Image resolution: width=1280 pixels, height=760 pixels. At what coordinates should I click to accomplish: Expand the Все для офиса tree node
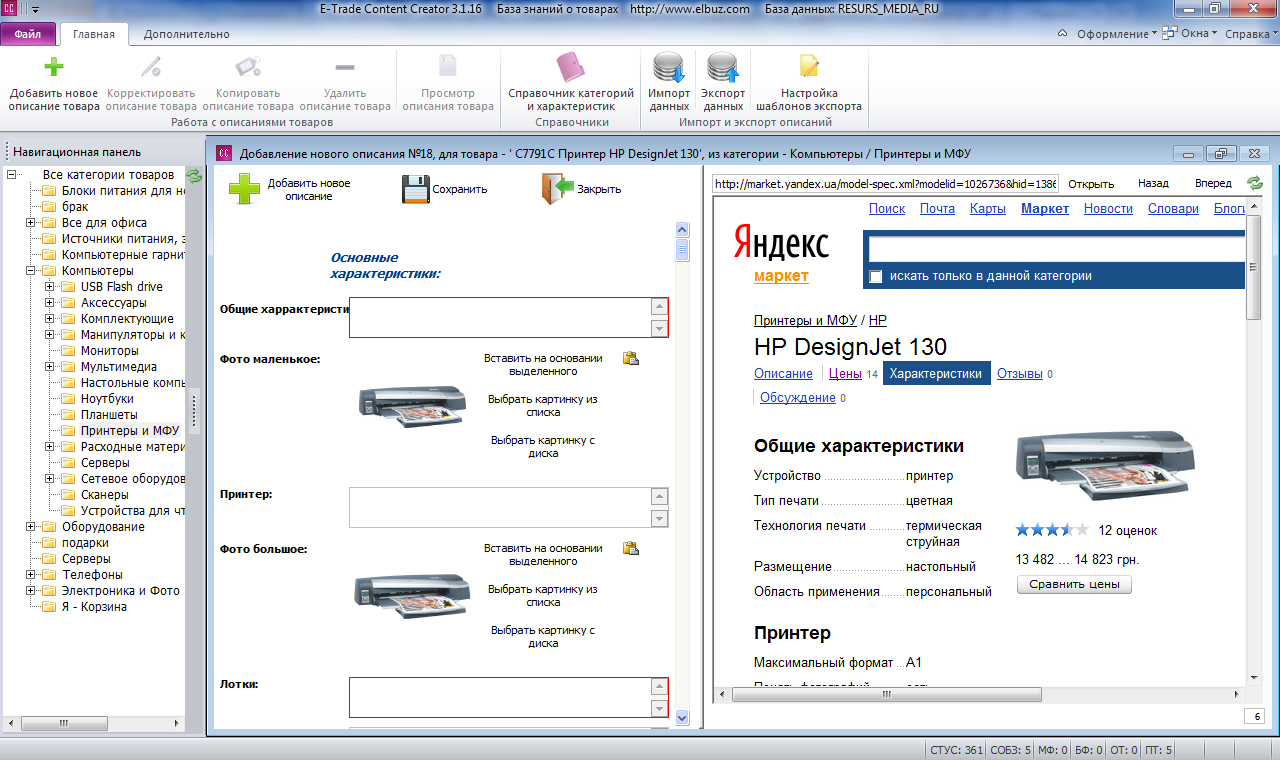(x=31, y=223)
